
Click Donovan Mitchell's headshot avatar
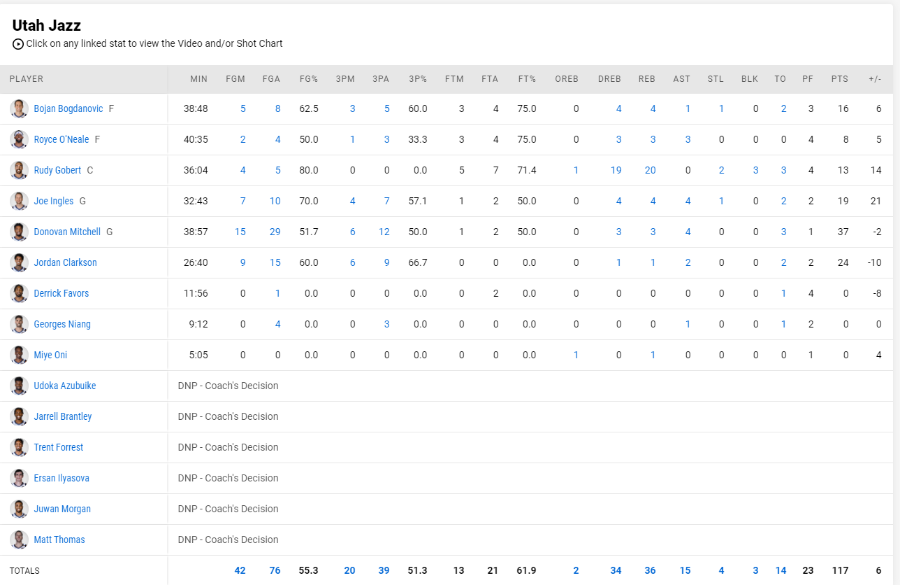coord(19,232)
